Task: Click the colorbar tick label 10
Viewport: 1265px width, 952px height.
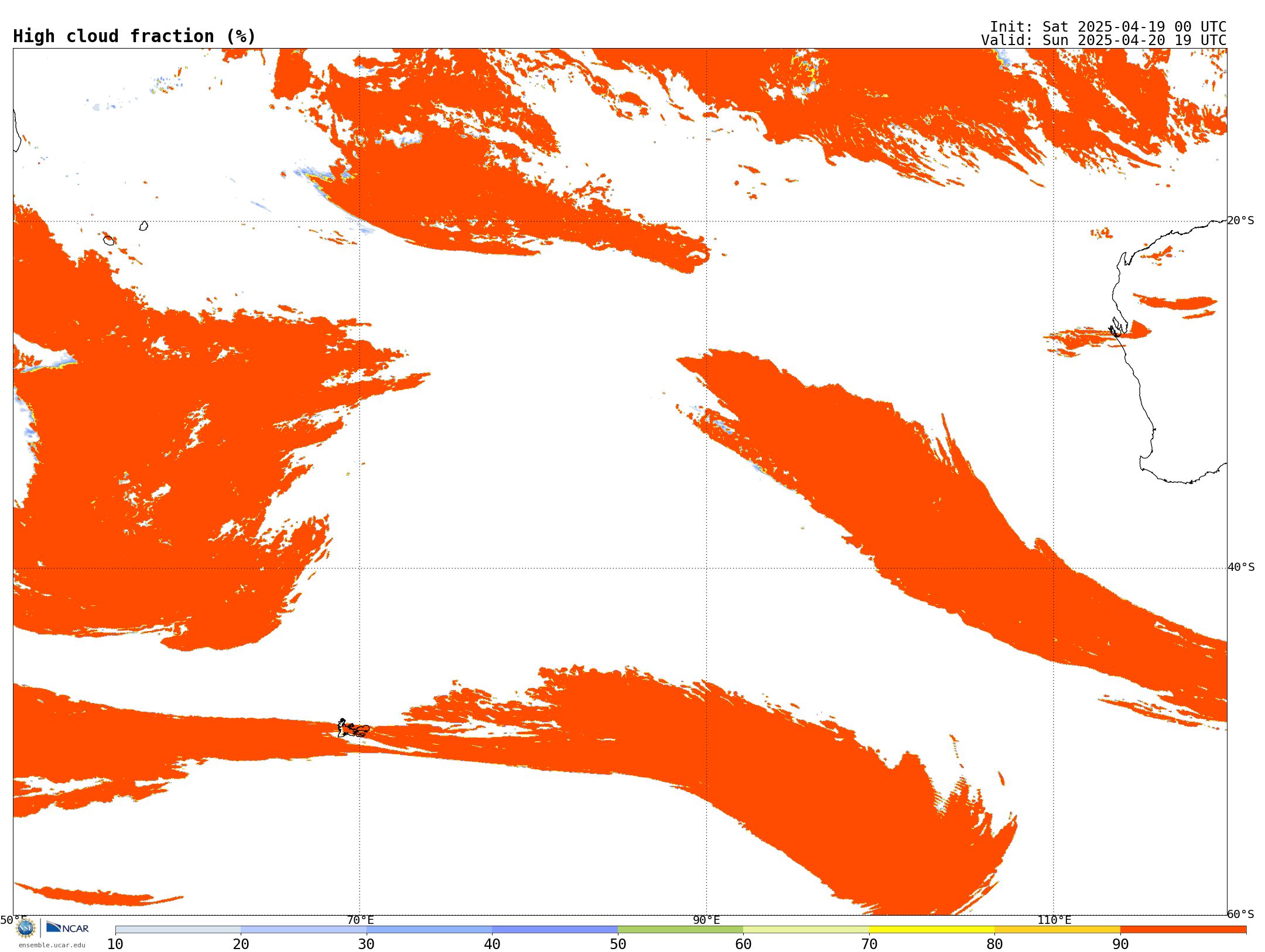Action: point(115,944)
